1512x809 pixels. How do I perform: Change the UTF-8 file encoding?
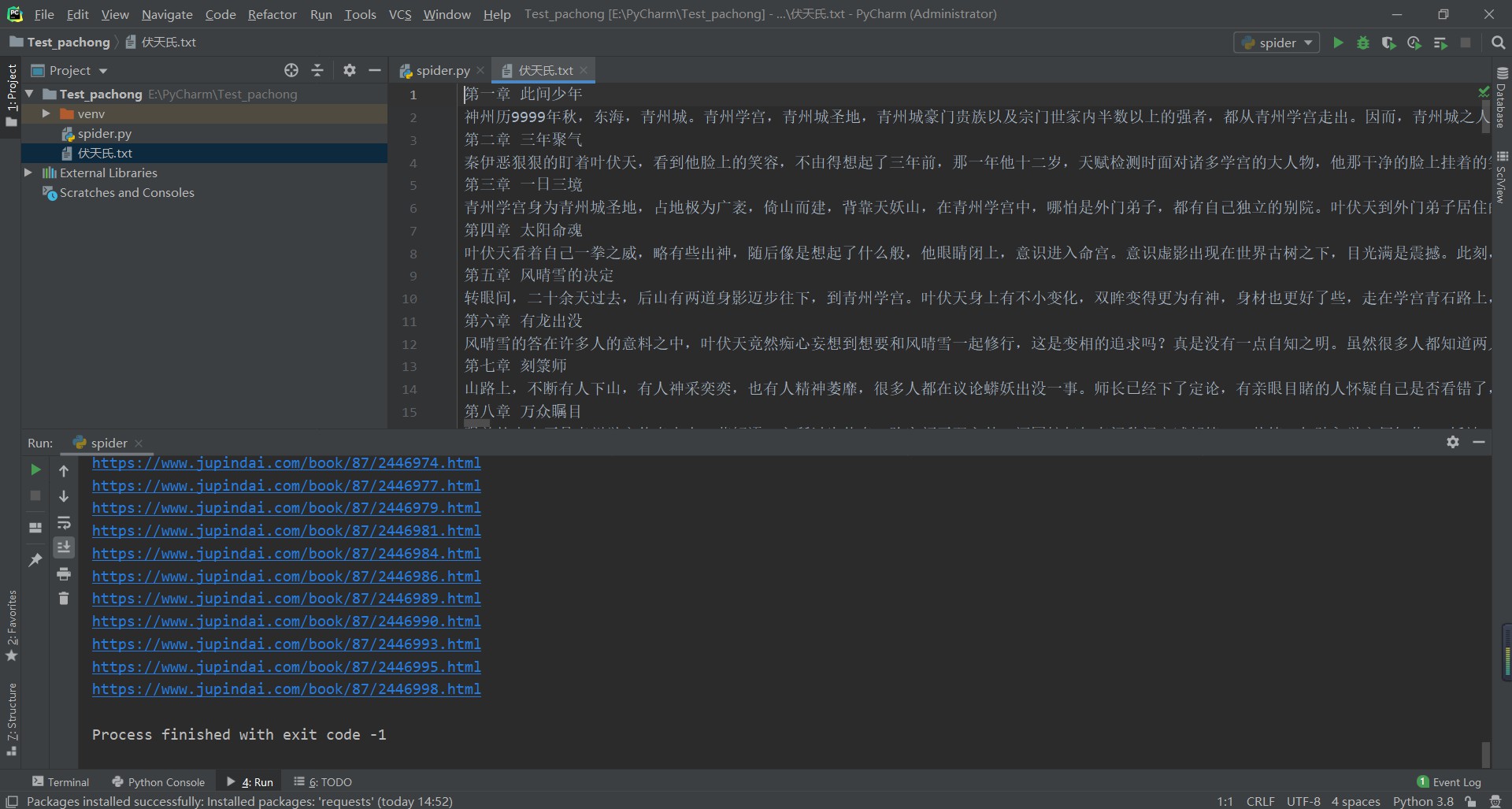pos(1303,801)
